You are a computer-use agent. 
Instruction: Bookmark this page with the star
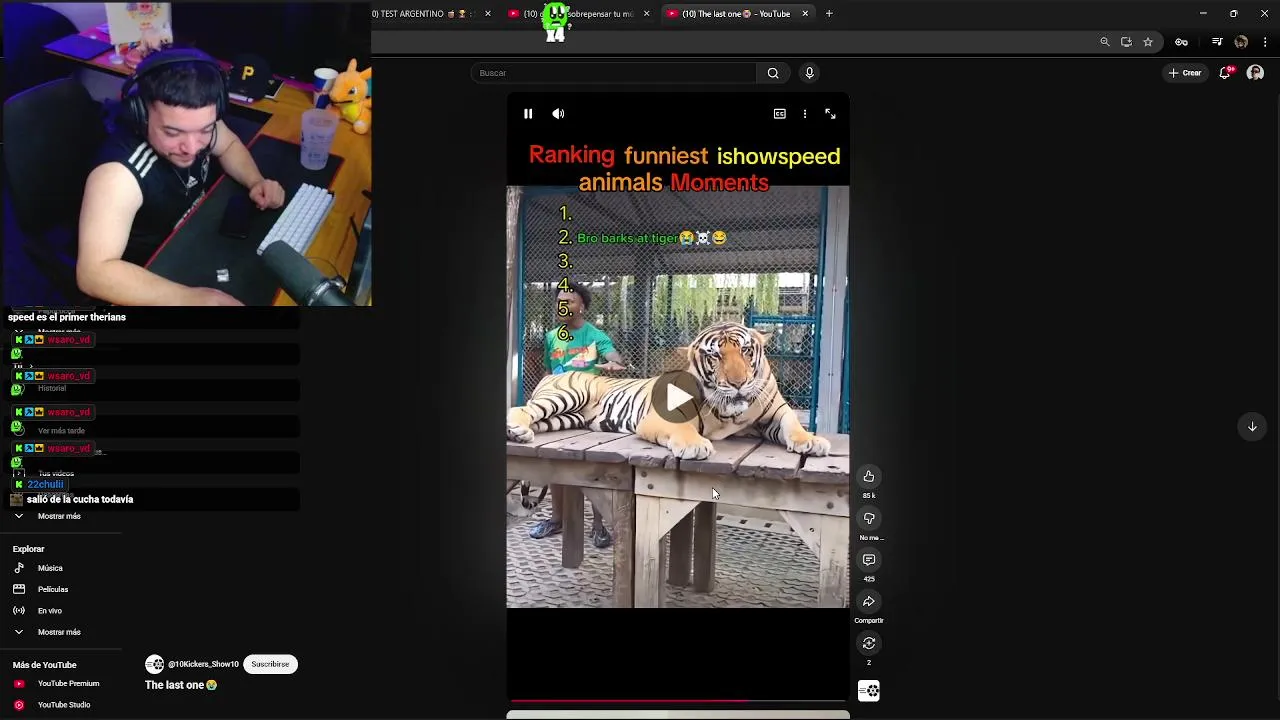(x=1148, y=42)
